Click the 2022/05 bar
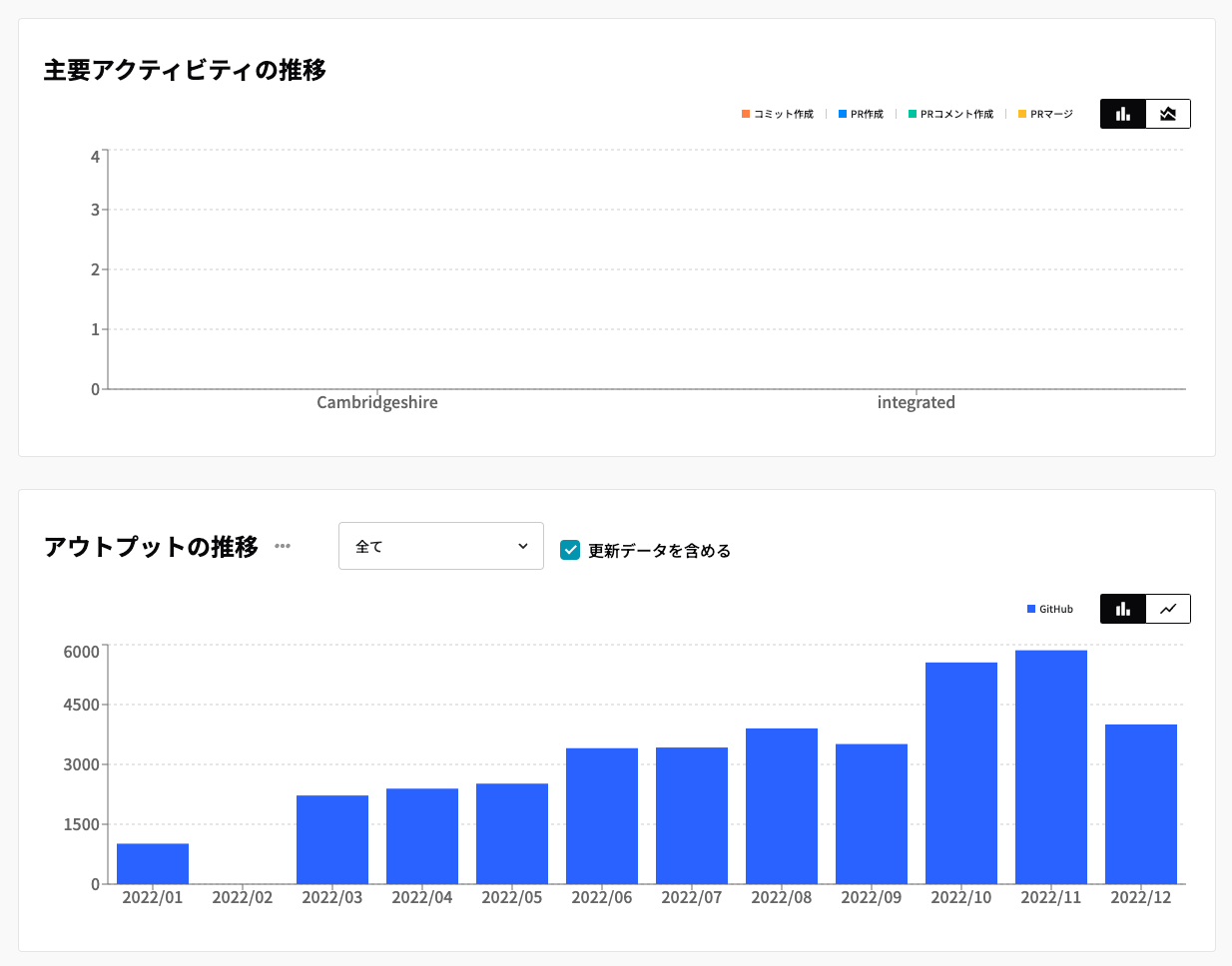Image resolution: width=1232 pixels, height=966 pixels. (x=512, y=834)
